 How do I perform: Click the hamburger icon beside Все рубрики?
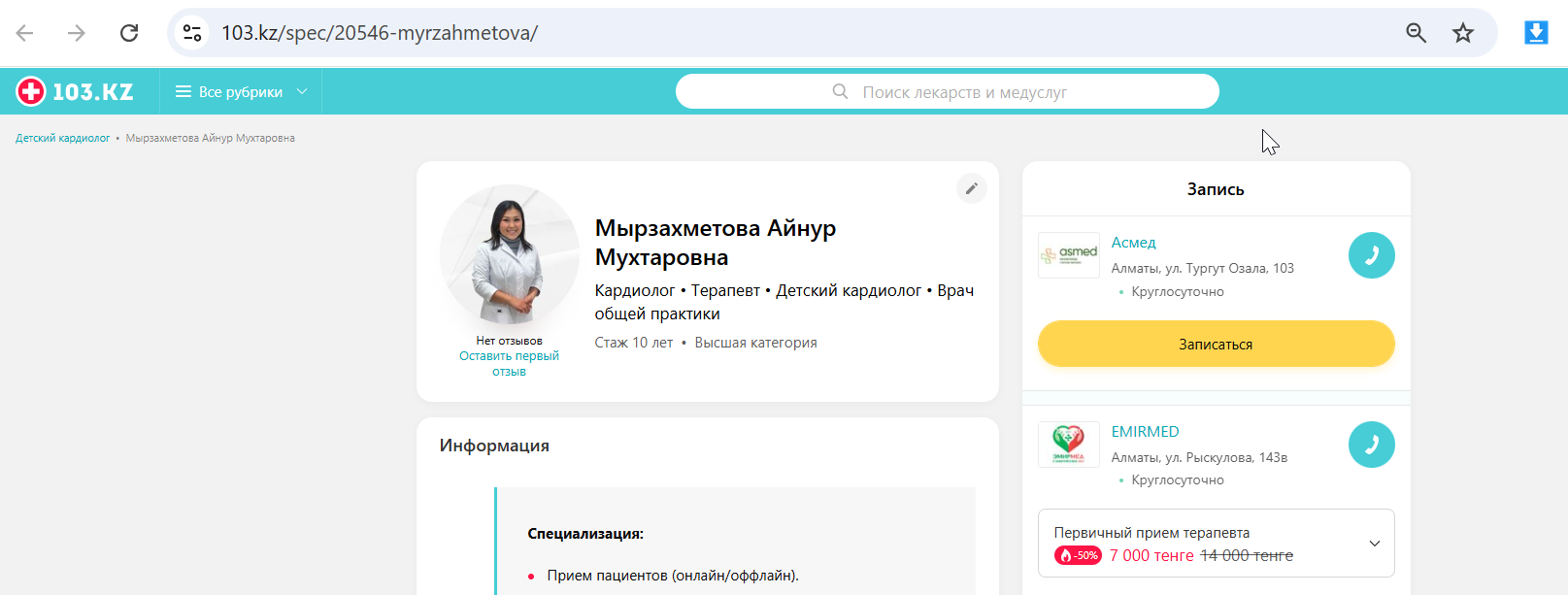(x=183, y=91)
